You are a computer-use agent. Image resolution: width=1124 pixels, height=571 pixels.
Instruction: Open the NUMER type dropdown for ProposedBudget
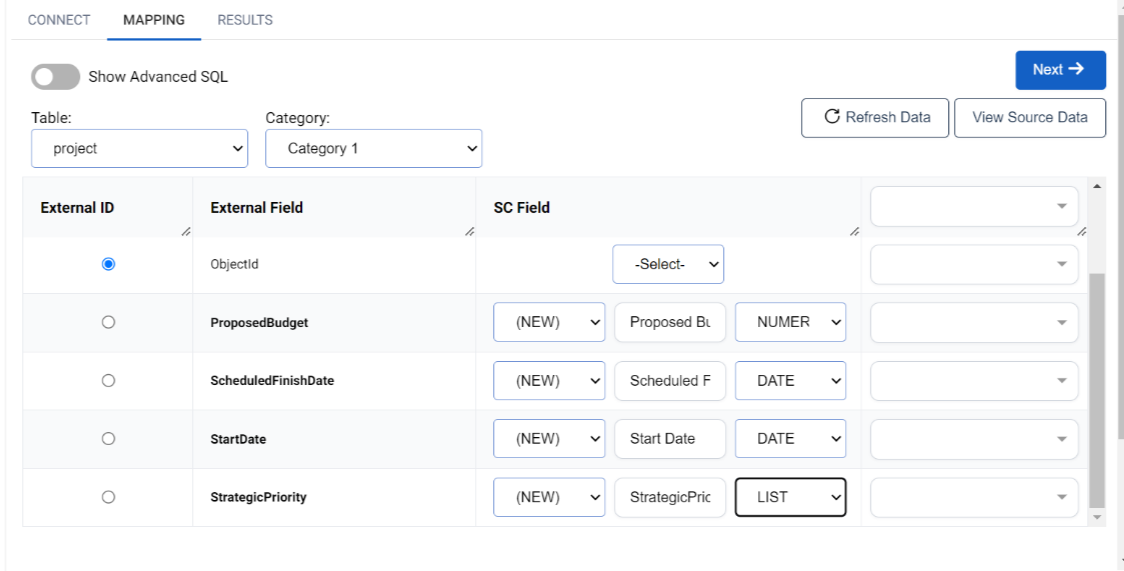pyautogui.click(x=791, y=322)
